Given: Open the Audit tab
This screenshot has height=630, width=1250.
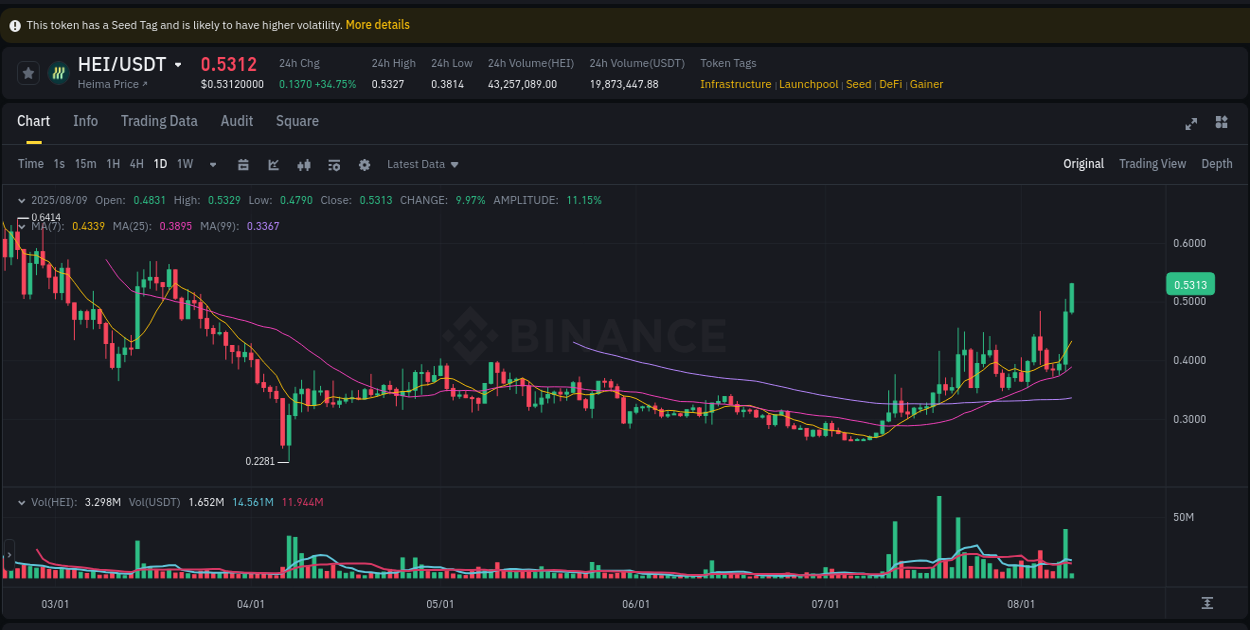Looking at the screenshot, I should pyautogui.click(x=236, y=121).
